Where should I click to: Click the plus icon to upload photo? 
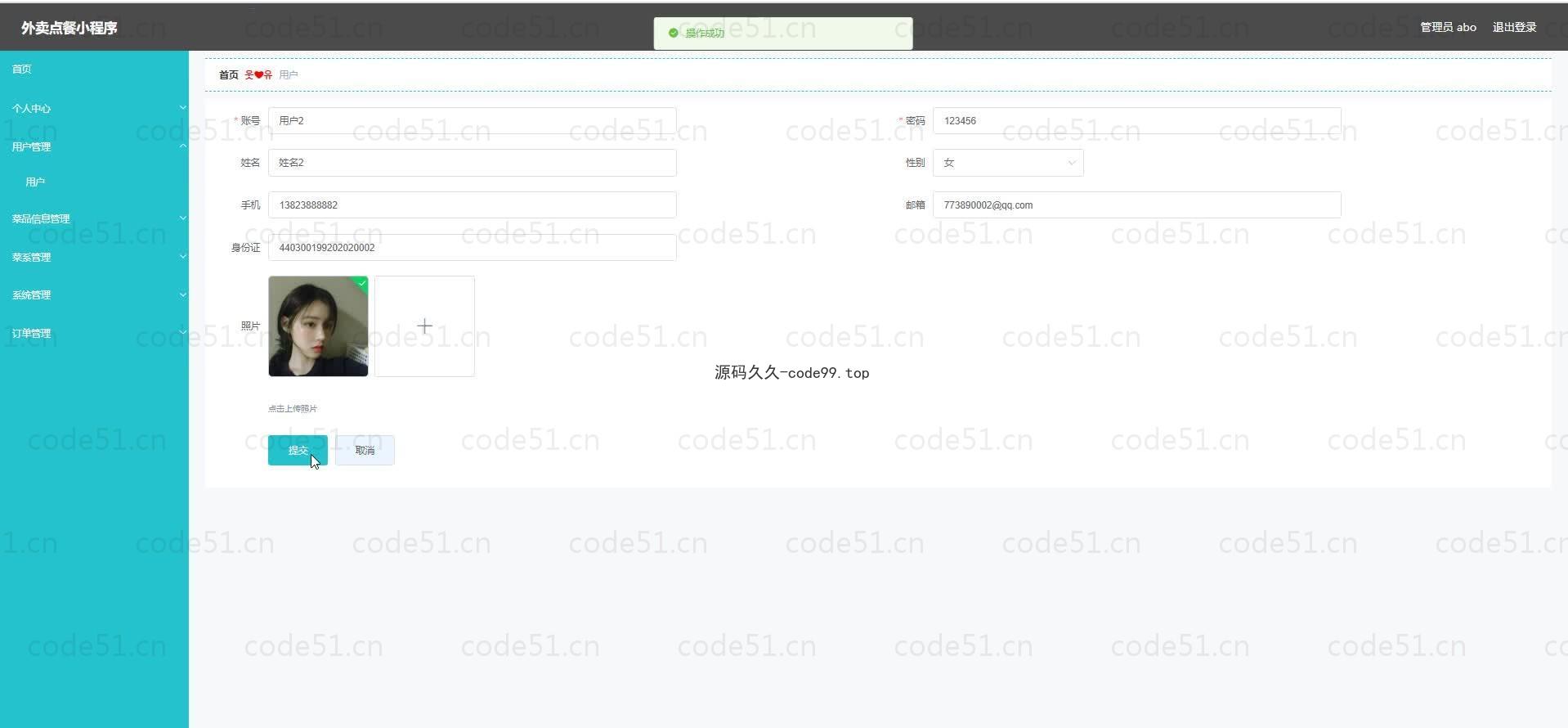[424, 326]
